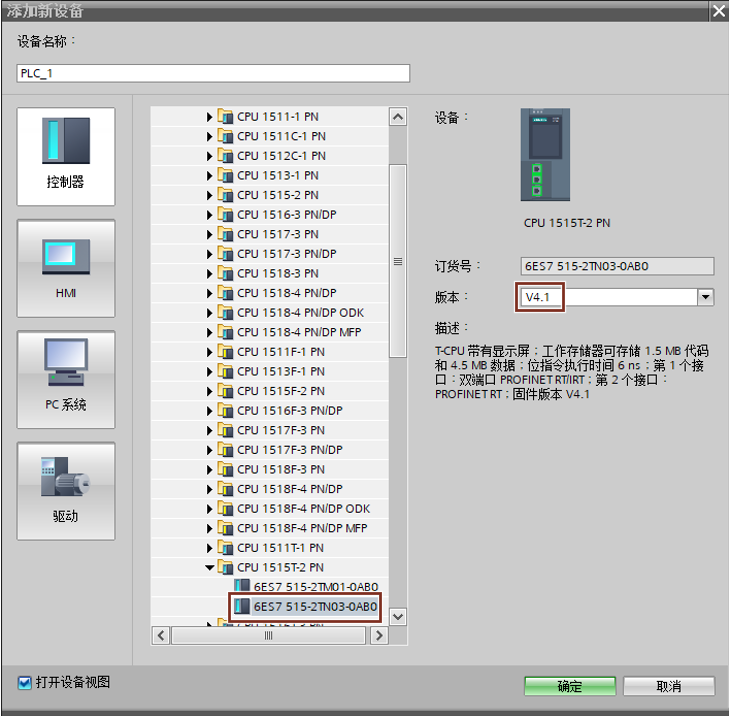Click the tree scroll up arrow

[x=398, y=117]
